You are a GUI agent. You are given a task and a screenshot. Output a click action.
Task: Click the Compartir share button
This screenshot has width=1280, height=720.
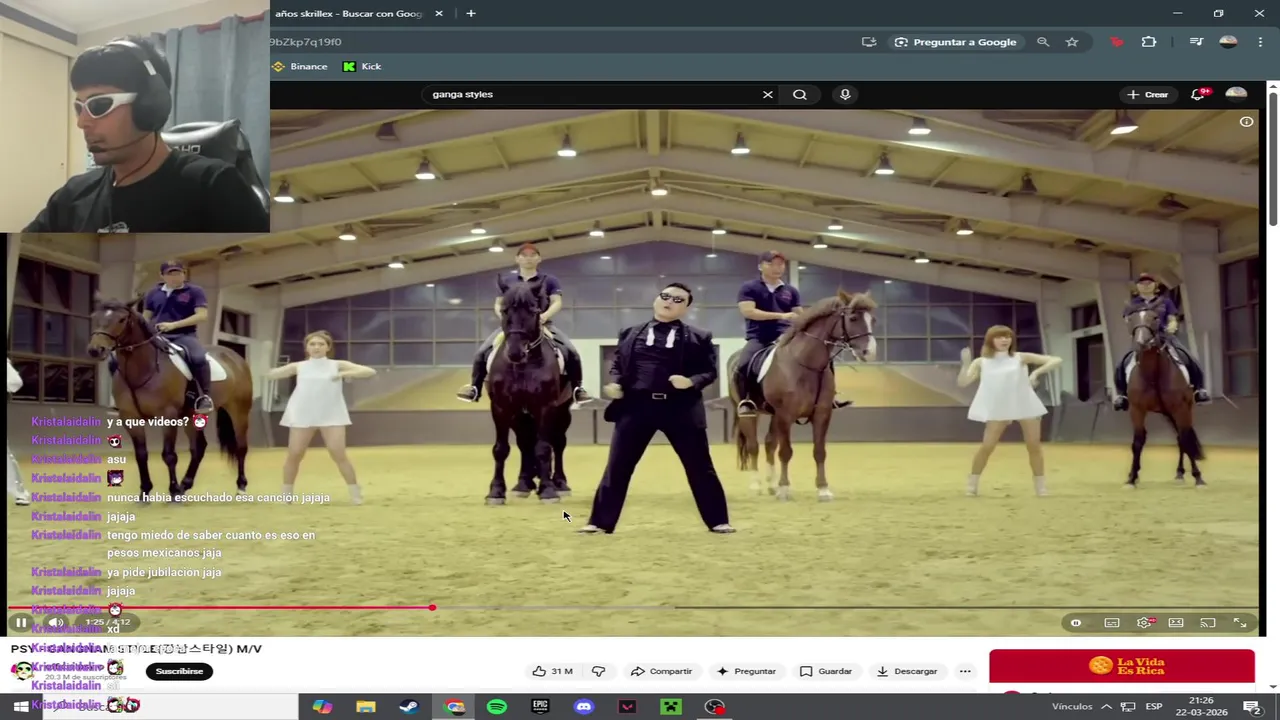coord(661,671)
